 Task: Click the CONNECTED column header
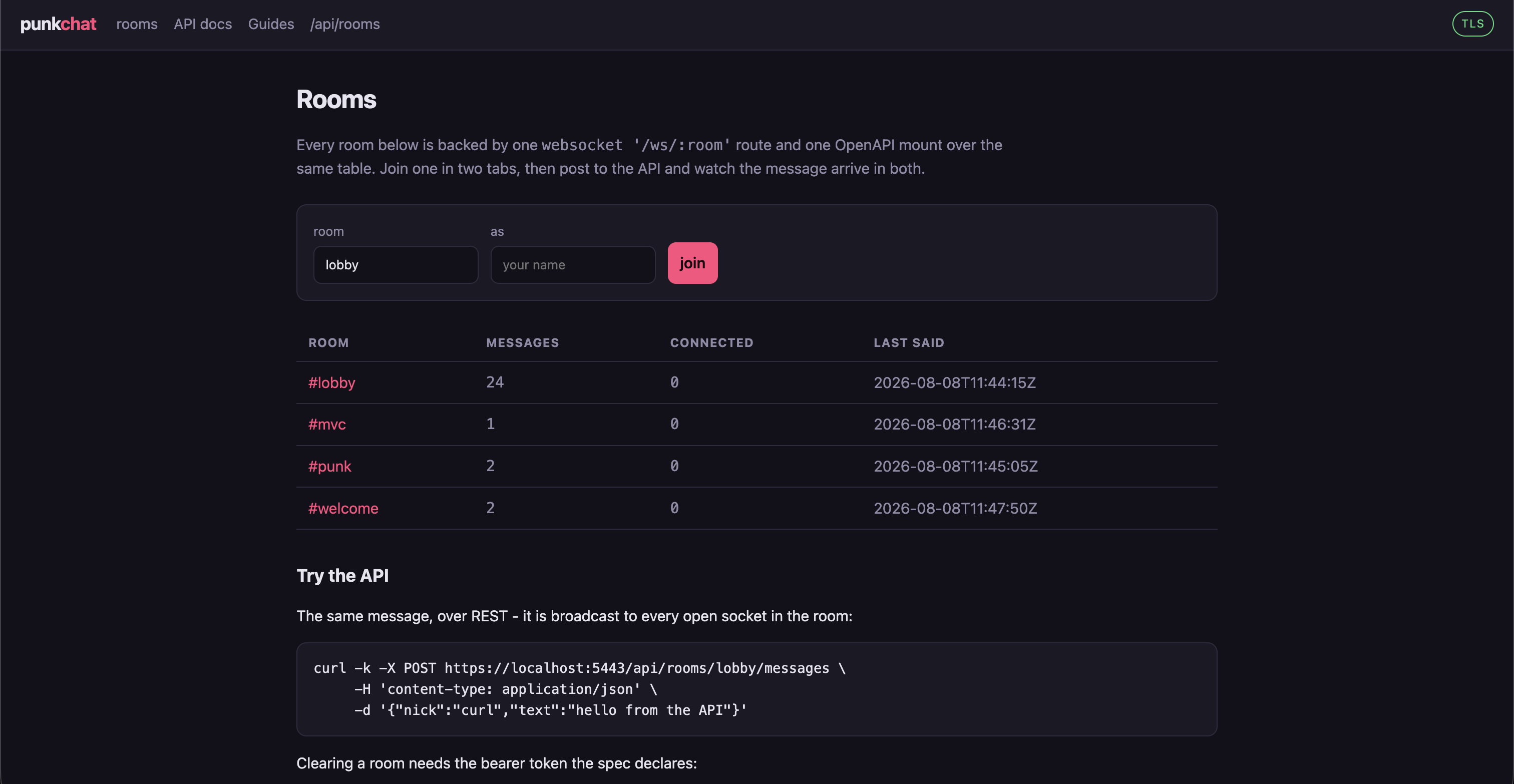point(712,342)
